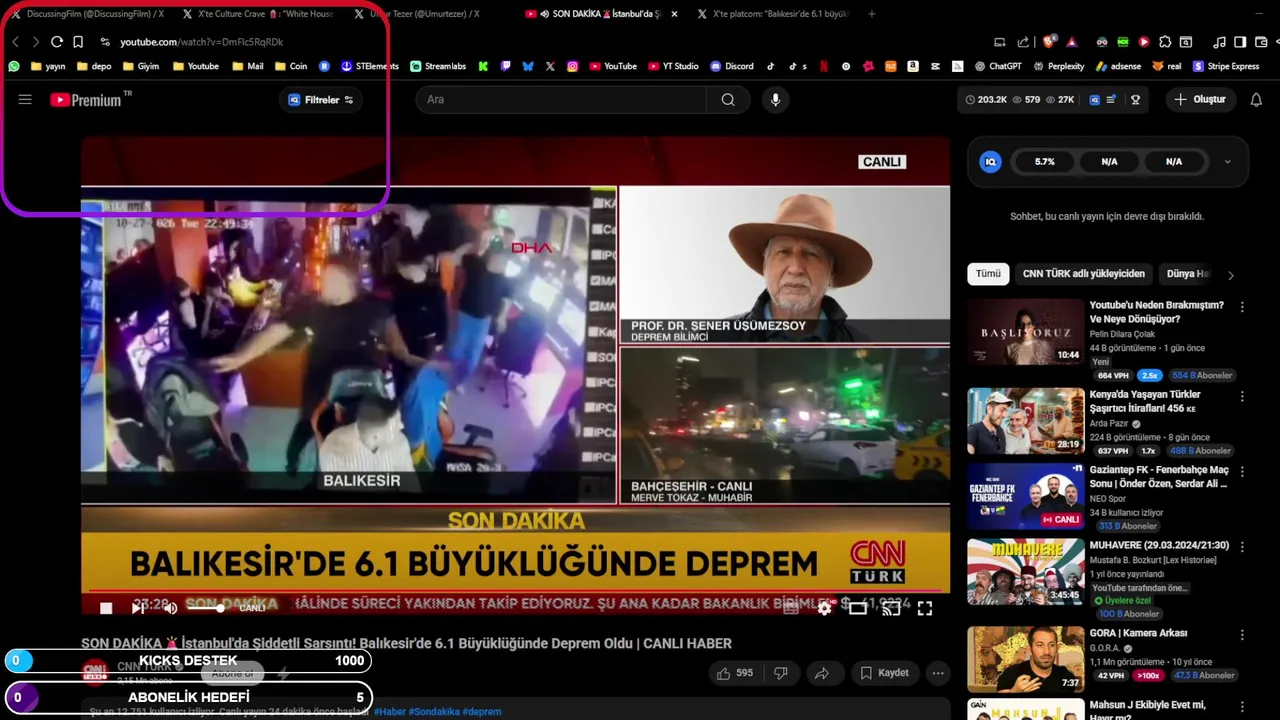Like the video with thumbs up

[734, 673]
